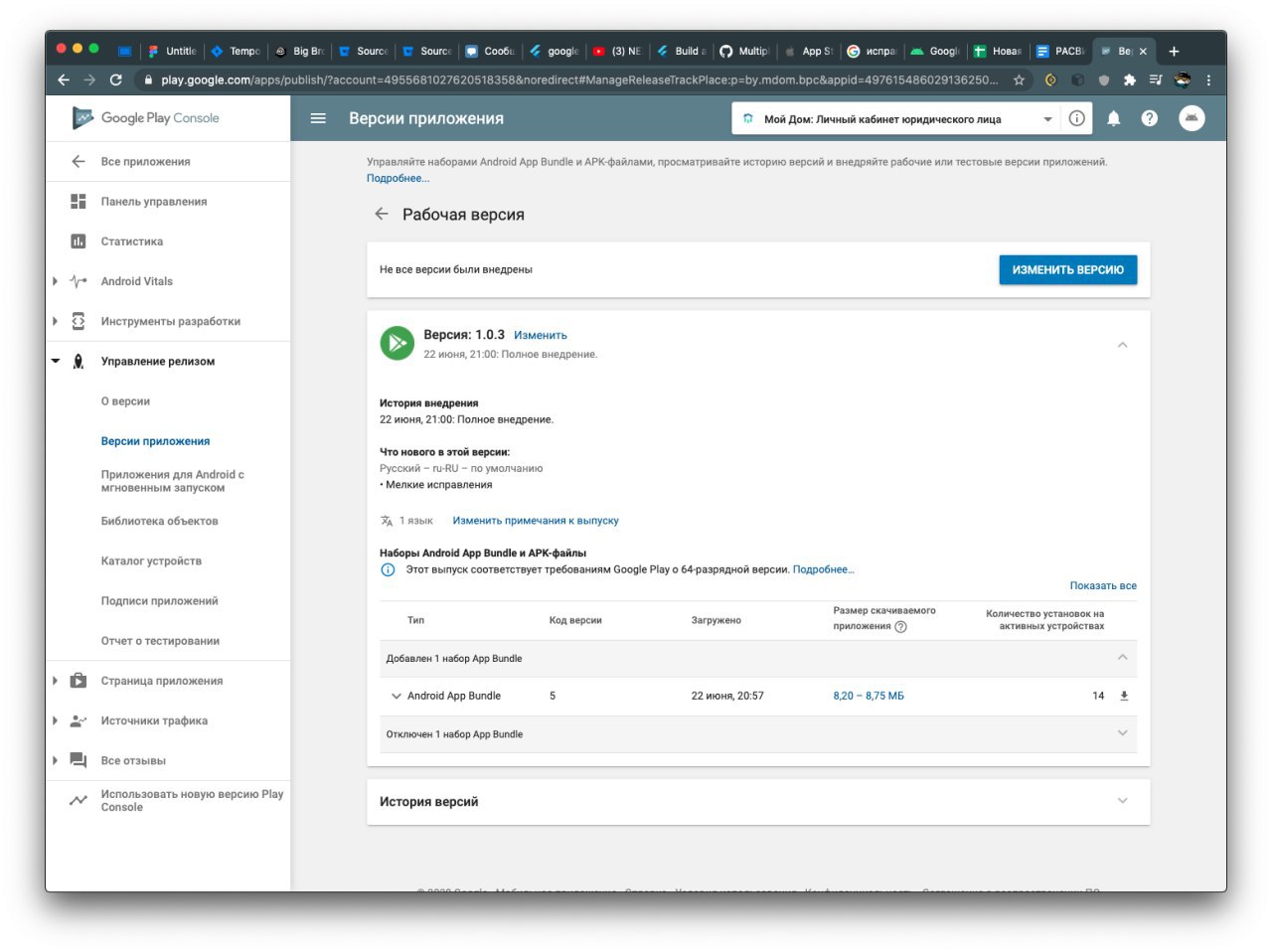Open Приложения для Android с мгновенным запуском
This screenshot has width=1272, height=952.
click(172, 481)
